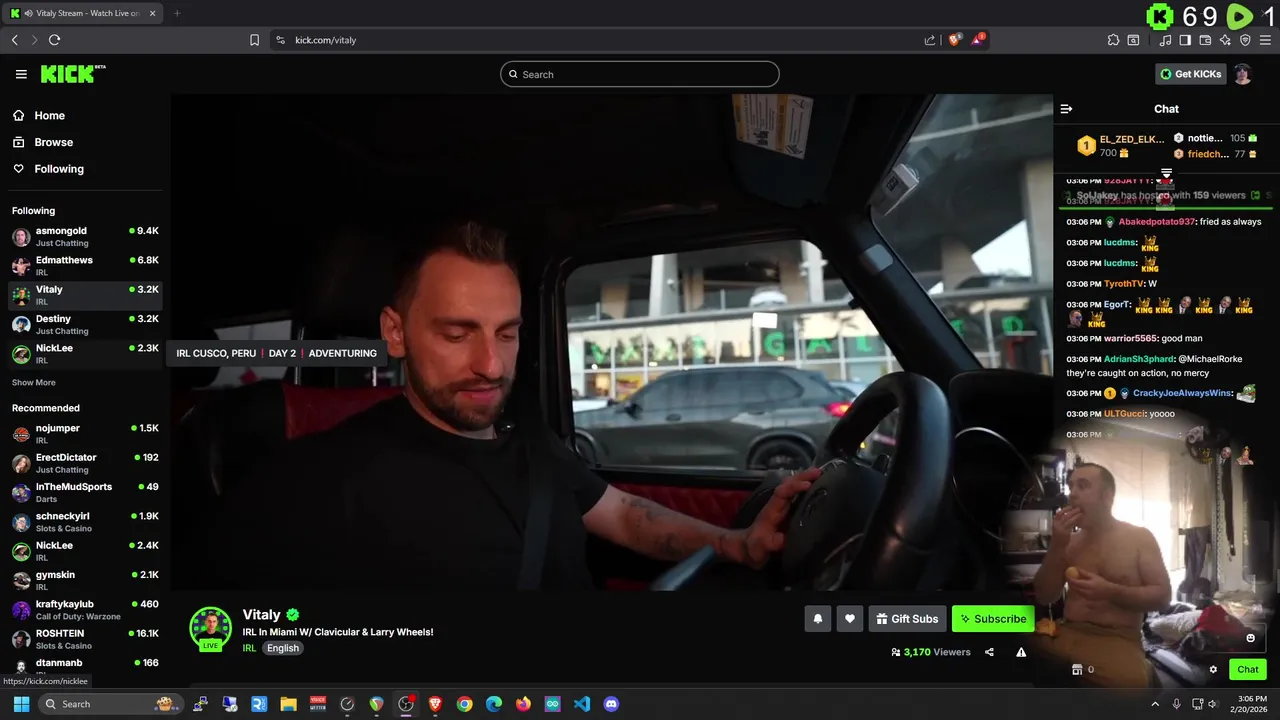Screen dimensions: 1280x720
Task: Report the stream via warning icon
Action: point(1021,652)
